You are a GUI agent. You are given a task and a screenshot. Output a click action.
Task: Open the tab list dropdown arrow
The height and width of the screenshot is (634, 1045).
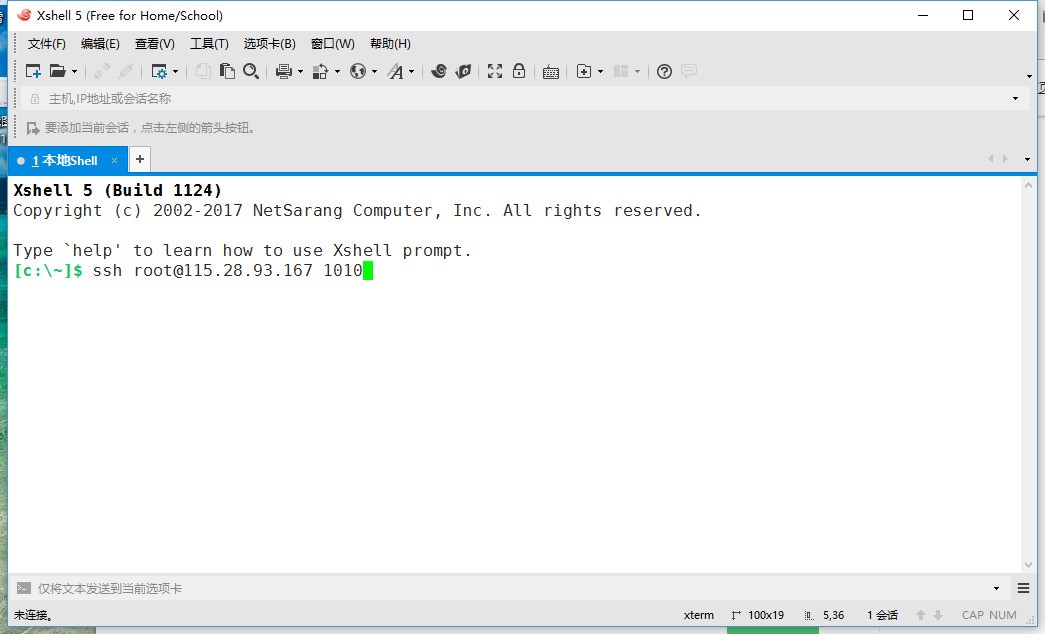point(1027,159)
